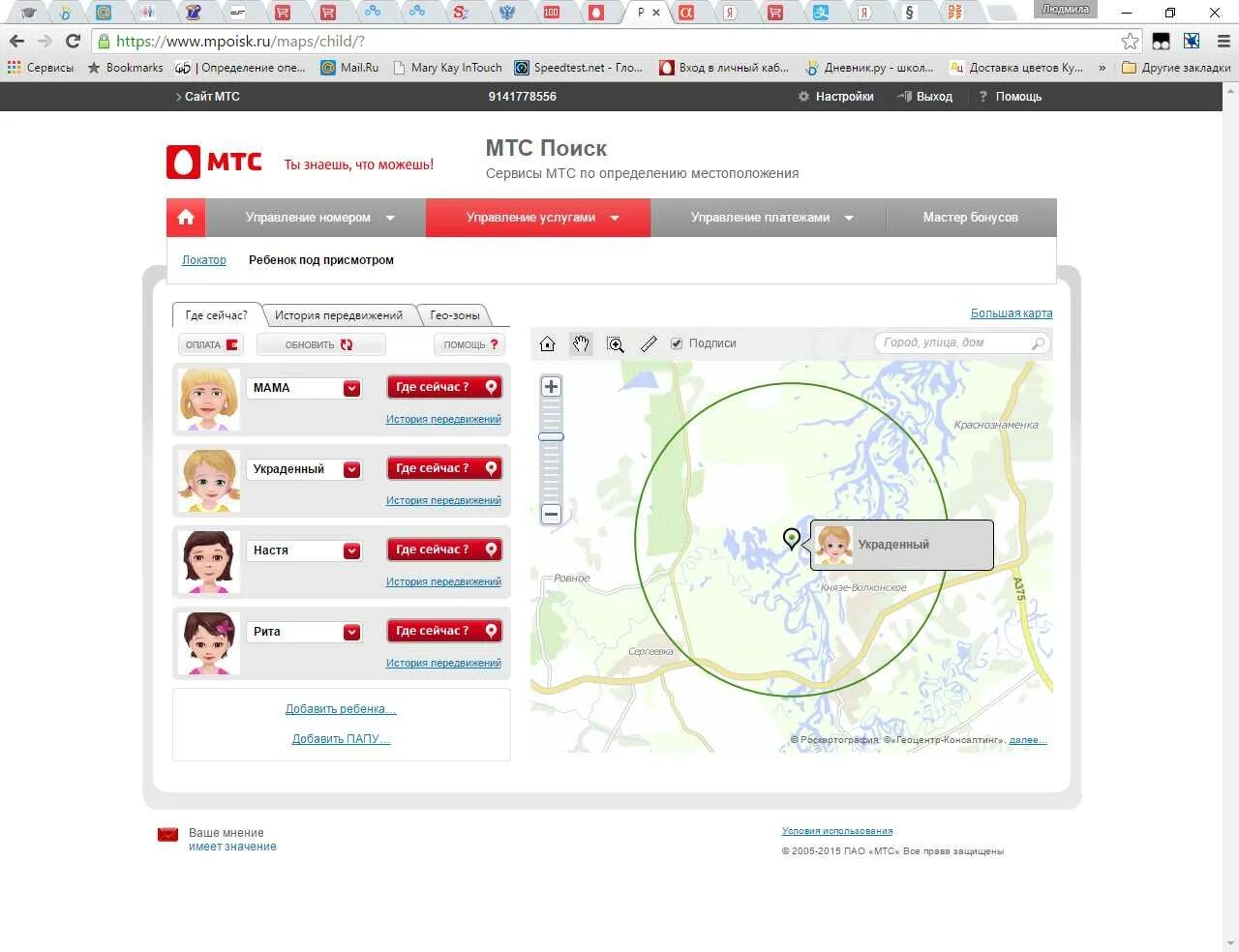Viewport: 1239px width, 952px height.
Task: Expand the МАМА dropdown arrow
Action: pos(351,388)
